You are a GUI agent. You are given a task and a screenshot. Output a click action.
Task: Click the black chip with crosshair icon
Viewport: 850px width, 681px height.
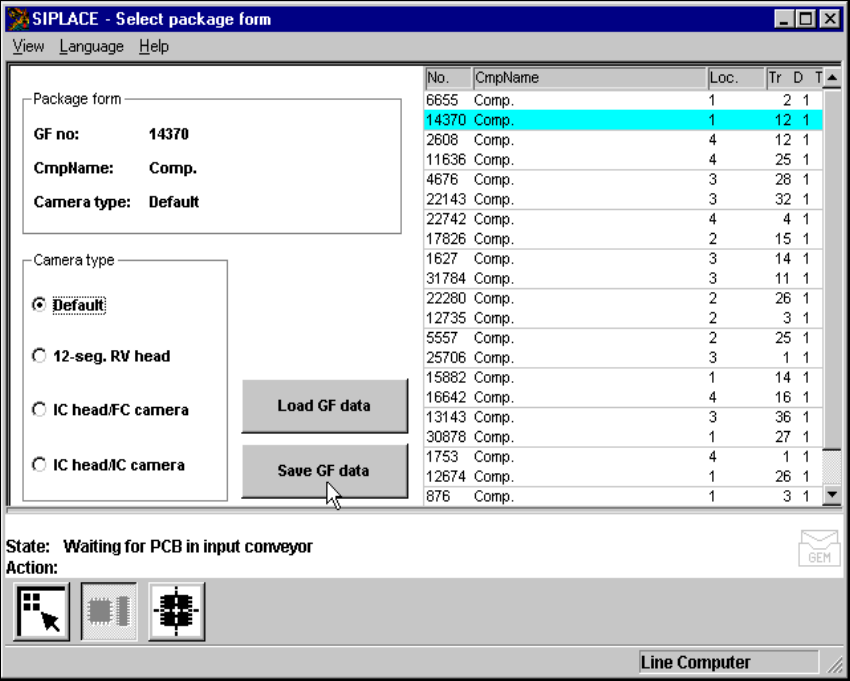pos(176,612)
